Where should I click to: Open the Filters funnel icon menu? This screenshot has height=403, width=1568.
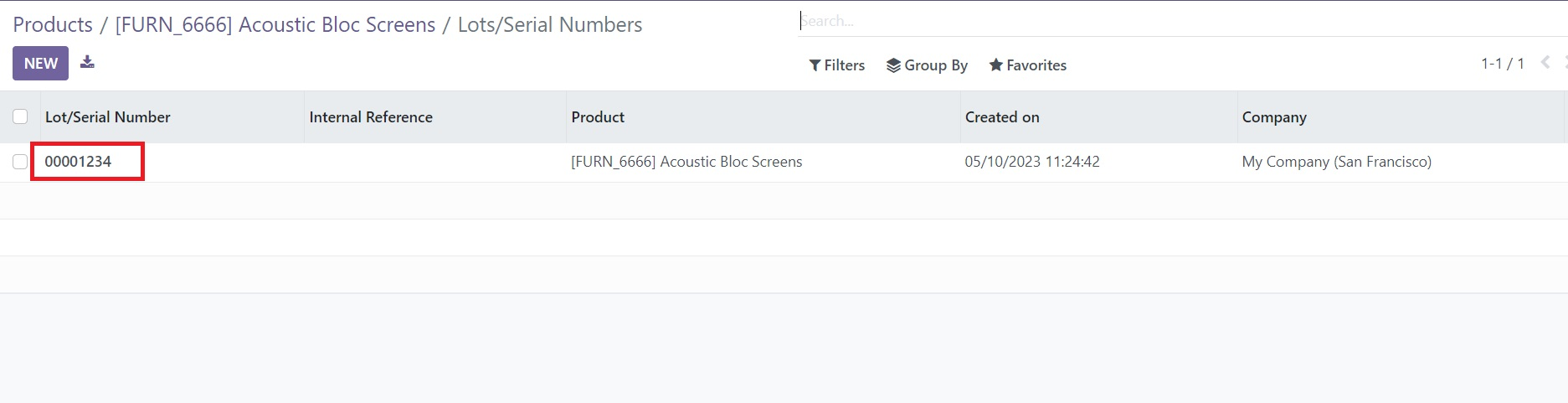[x=815, y=65]
